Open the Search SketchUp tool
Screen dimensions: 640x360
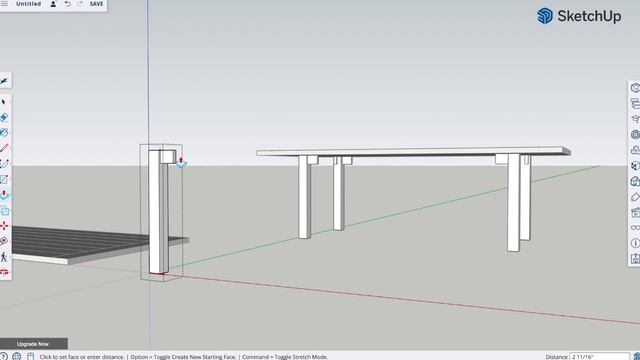[x=4, y=81]
